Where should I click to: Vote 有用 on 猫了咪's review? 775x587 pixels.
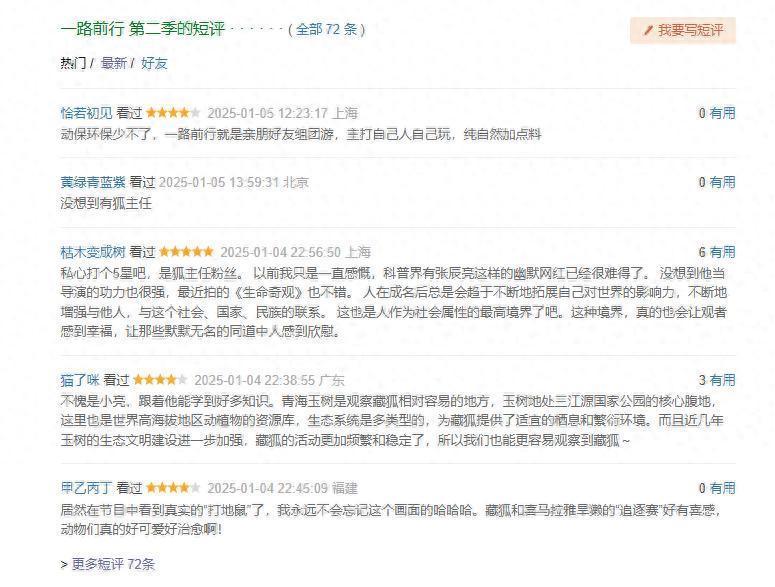(722, 380)
